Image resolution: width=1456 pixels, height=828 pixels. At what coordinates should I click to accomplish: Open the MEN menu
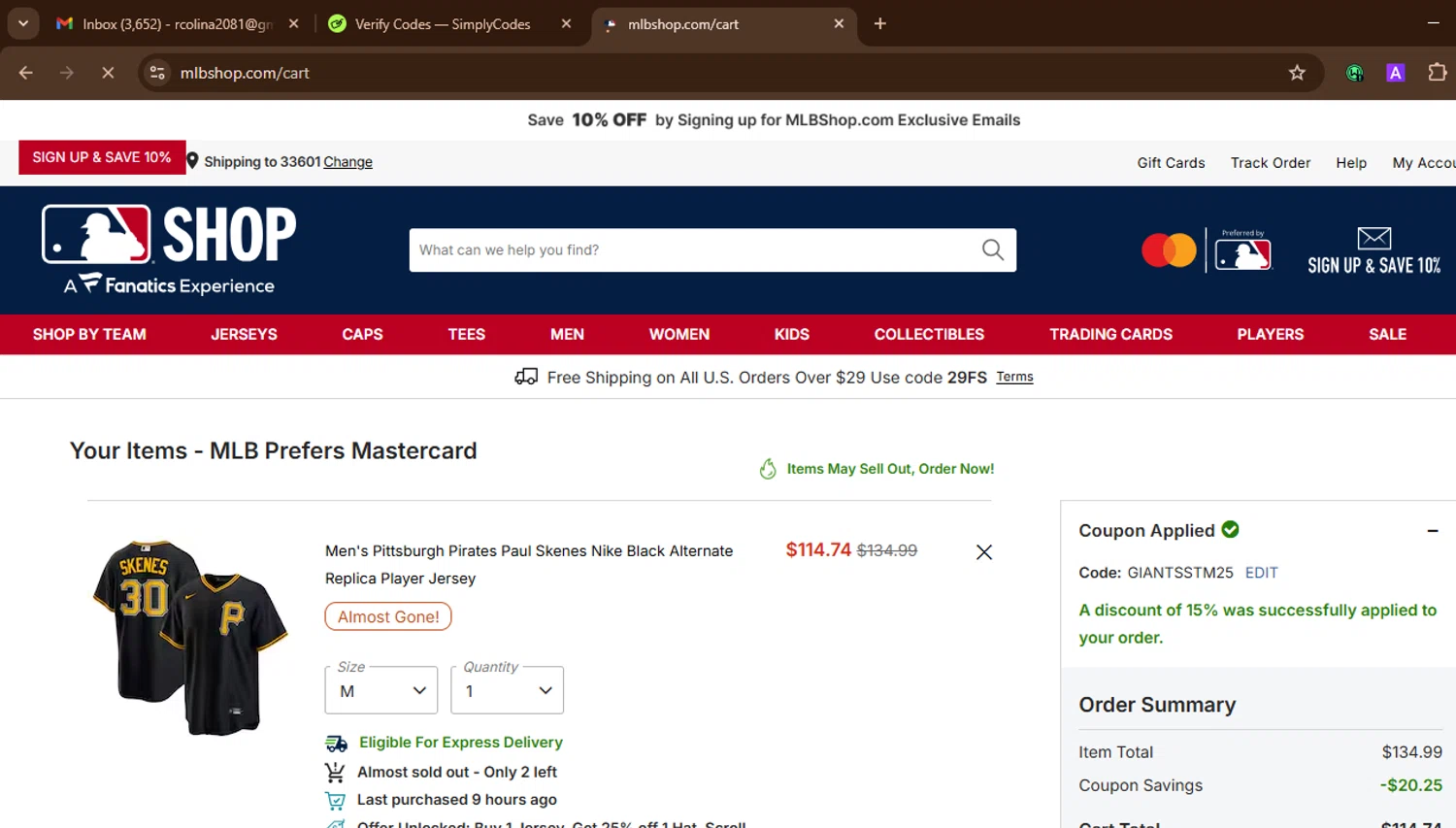tap(567, 334)
